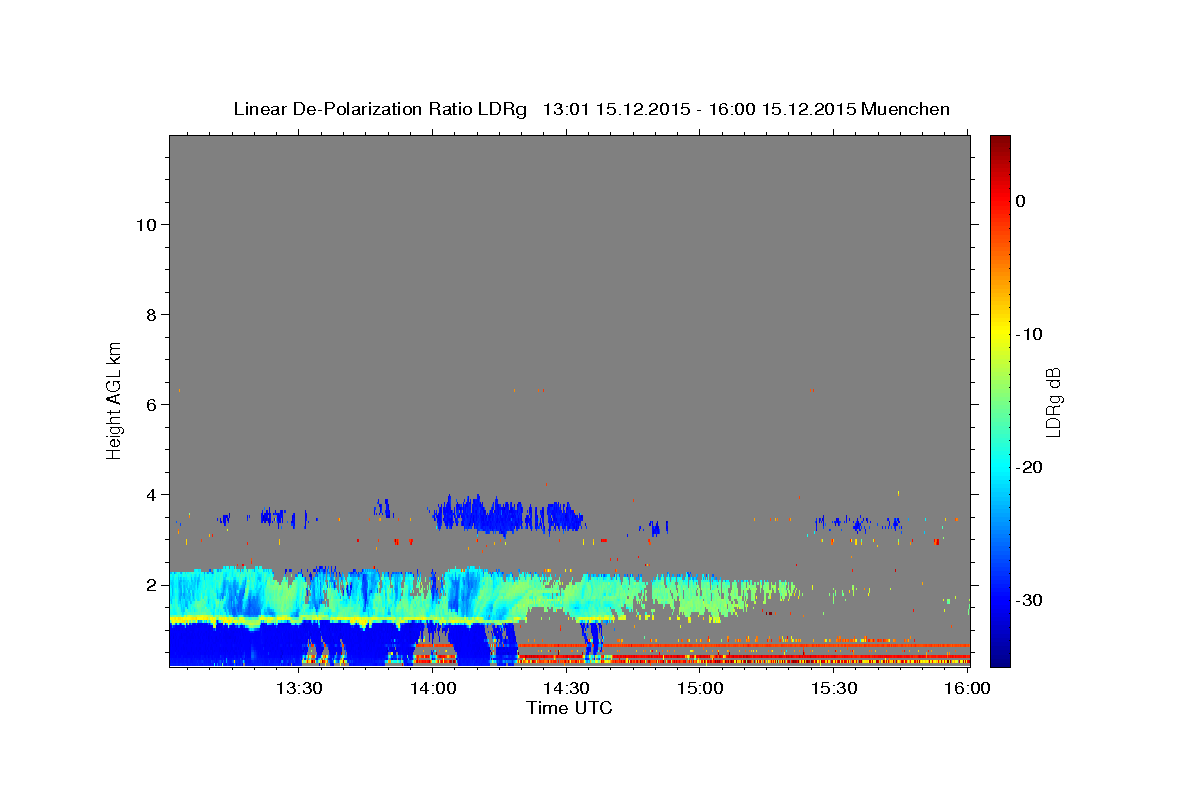Click the colorbar value '-30'

pos(1029,600)
